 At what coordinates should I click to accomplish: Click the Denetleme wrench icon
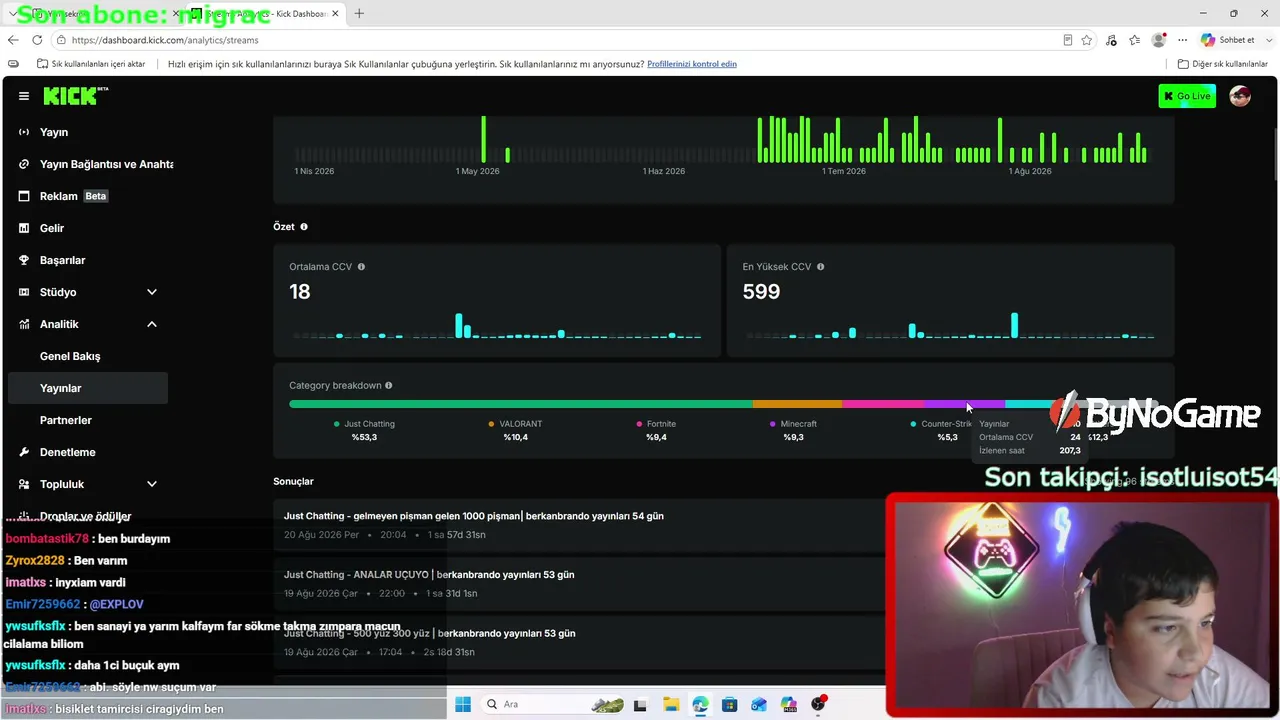[24, 452]
